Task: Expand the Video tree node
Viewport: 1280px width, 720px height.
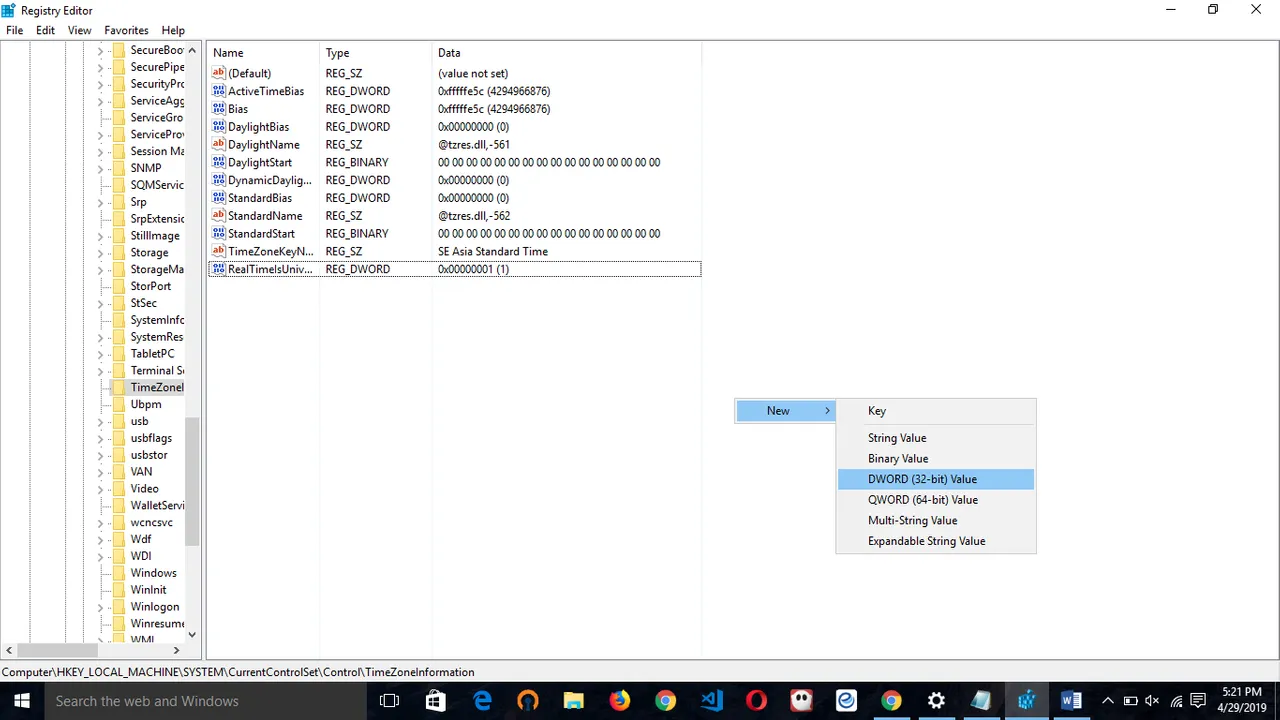Action: tap(100, 489)
